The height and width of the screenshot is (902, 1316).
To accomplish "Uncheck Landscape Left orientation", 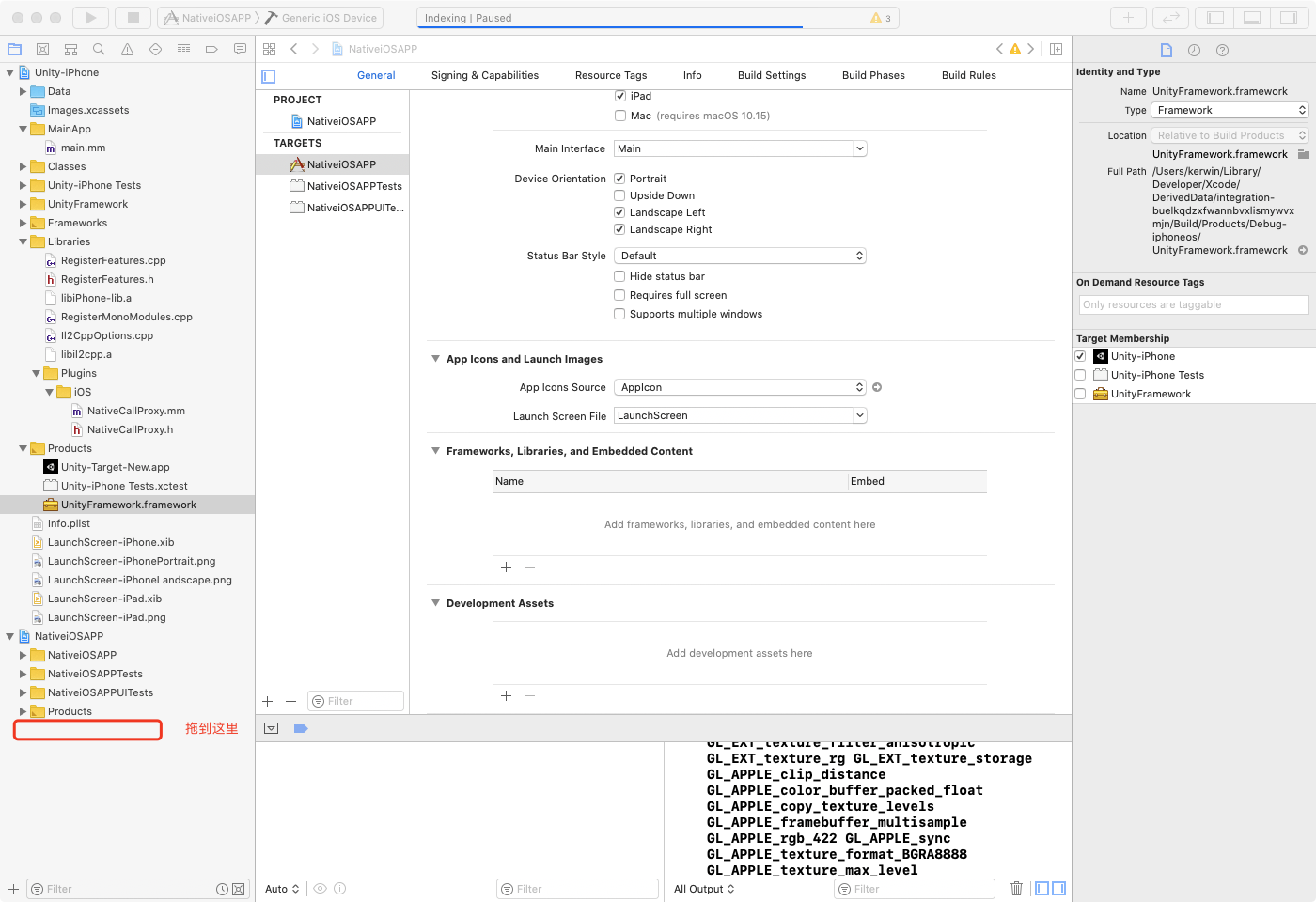I will coord(620,212).
